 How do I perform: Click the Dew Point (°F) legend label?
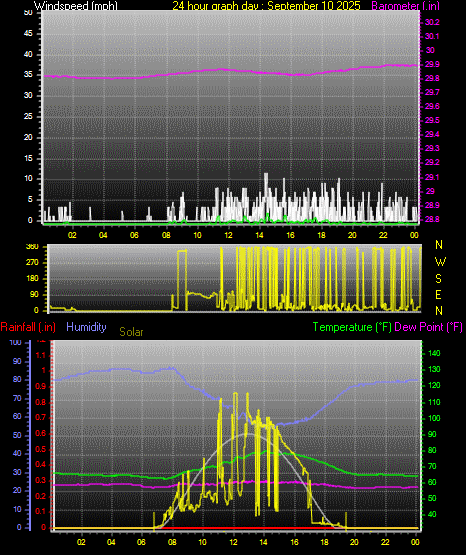click(428, 327)
